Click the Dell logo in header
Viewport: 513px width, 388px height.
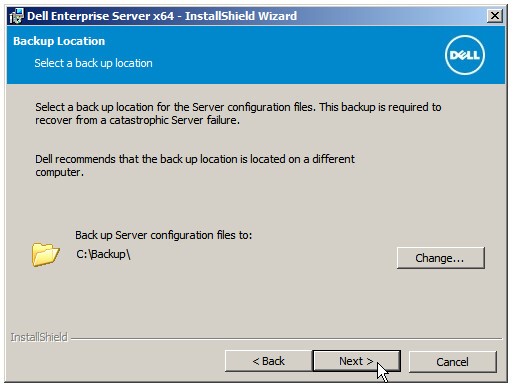click(x=465, y=55)
